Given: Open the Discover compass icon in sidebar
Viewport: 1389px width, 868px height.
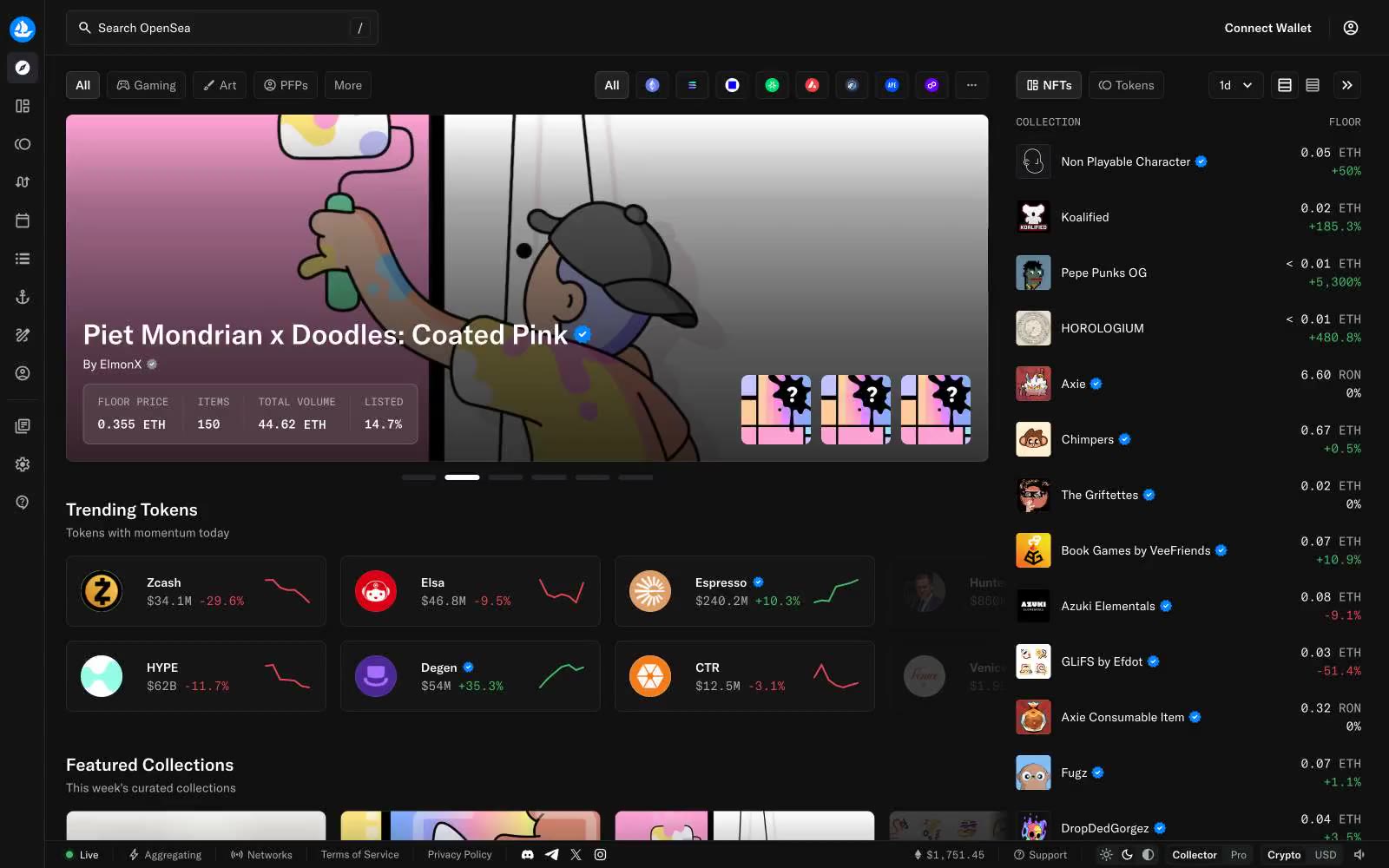Looking at the screenshot, I should (x=23, y=68).
